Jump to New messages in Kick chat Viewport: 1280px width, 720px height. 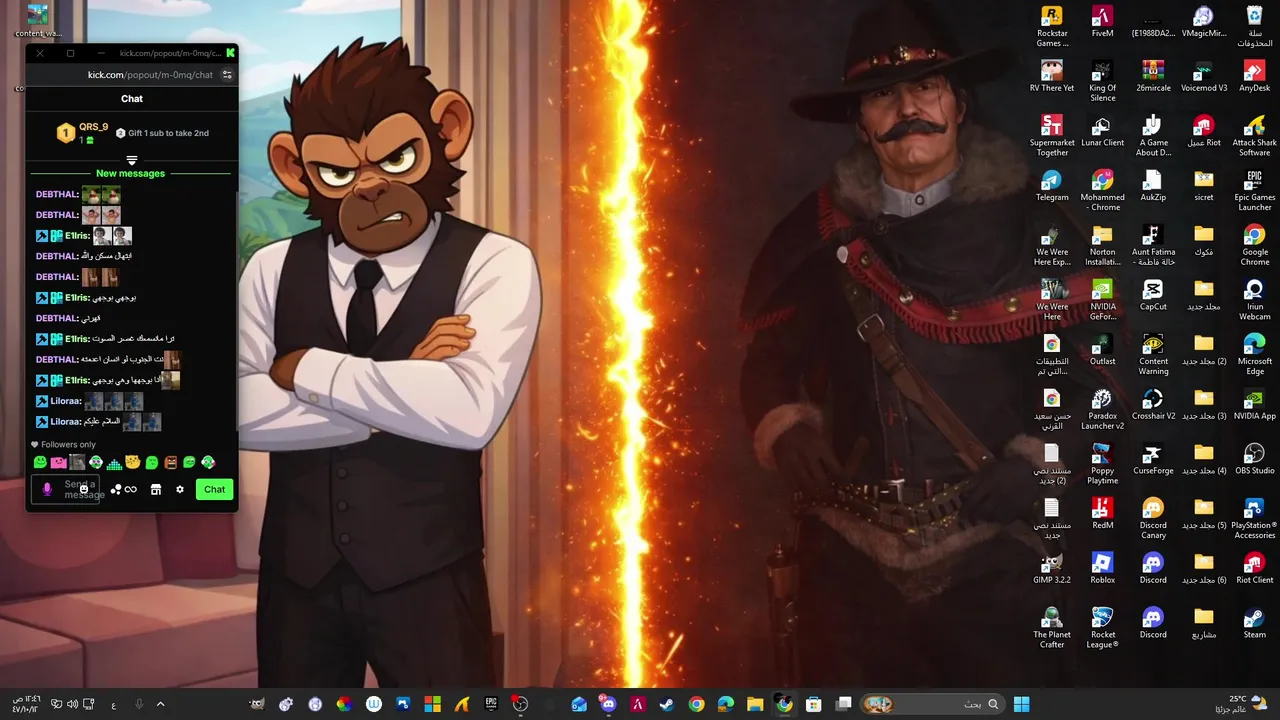pyautogui.click(x=130, y=174)
